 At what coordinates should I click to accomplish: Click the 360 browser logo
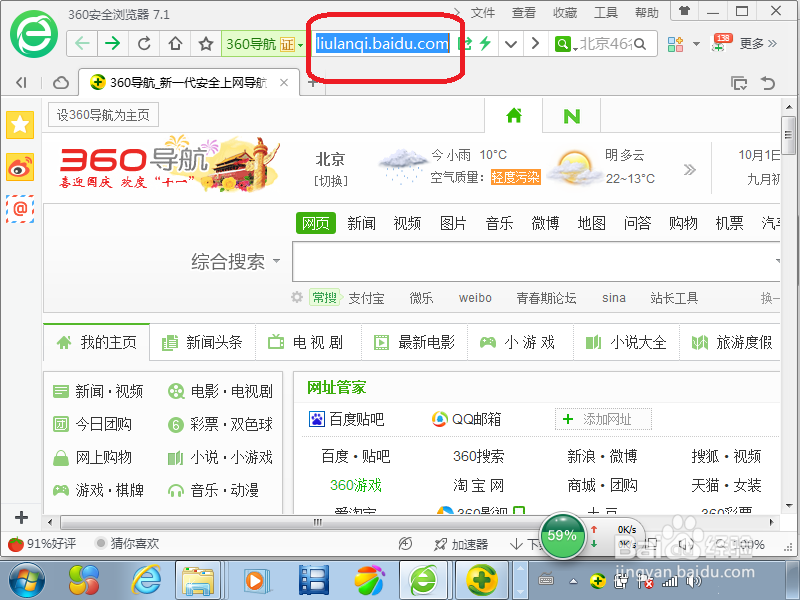(34, 35)
